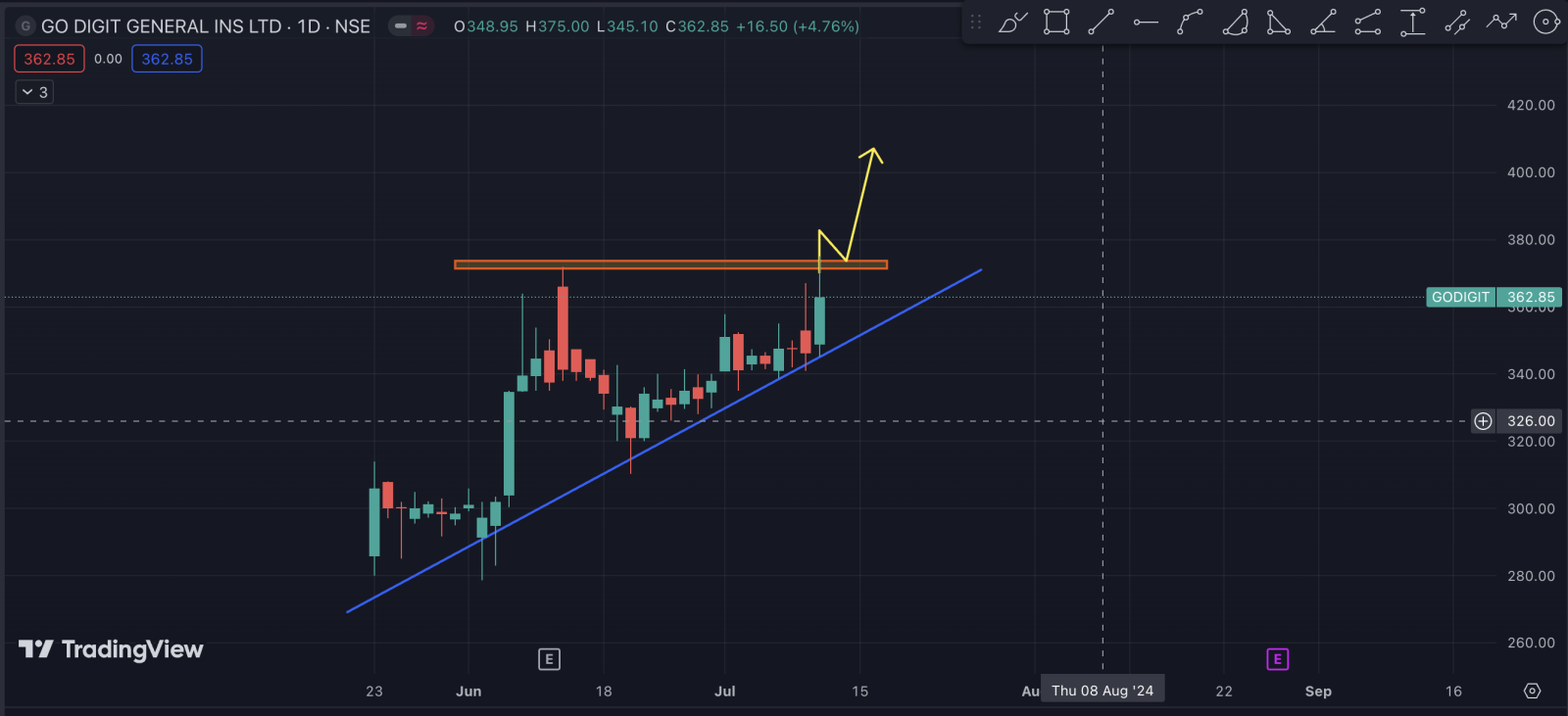Click the 340.00 price scale label
This screenshot has height=716, width=1568.
point(1531,374)
